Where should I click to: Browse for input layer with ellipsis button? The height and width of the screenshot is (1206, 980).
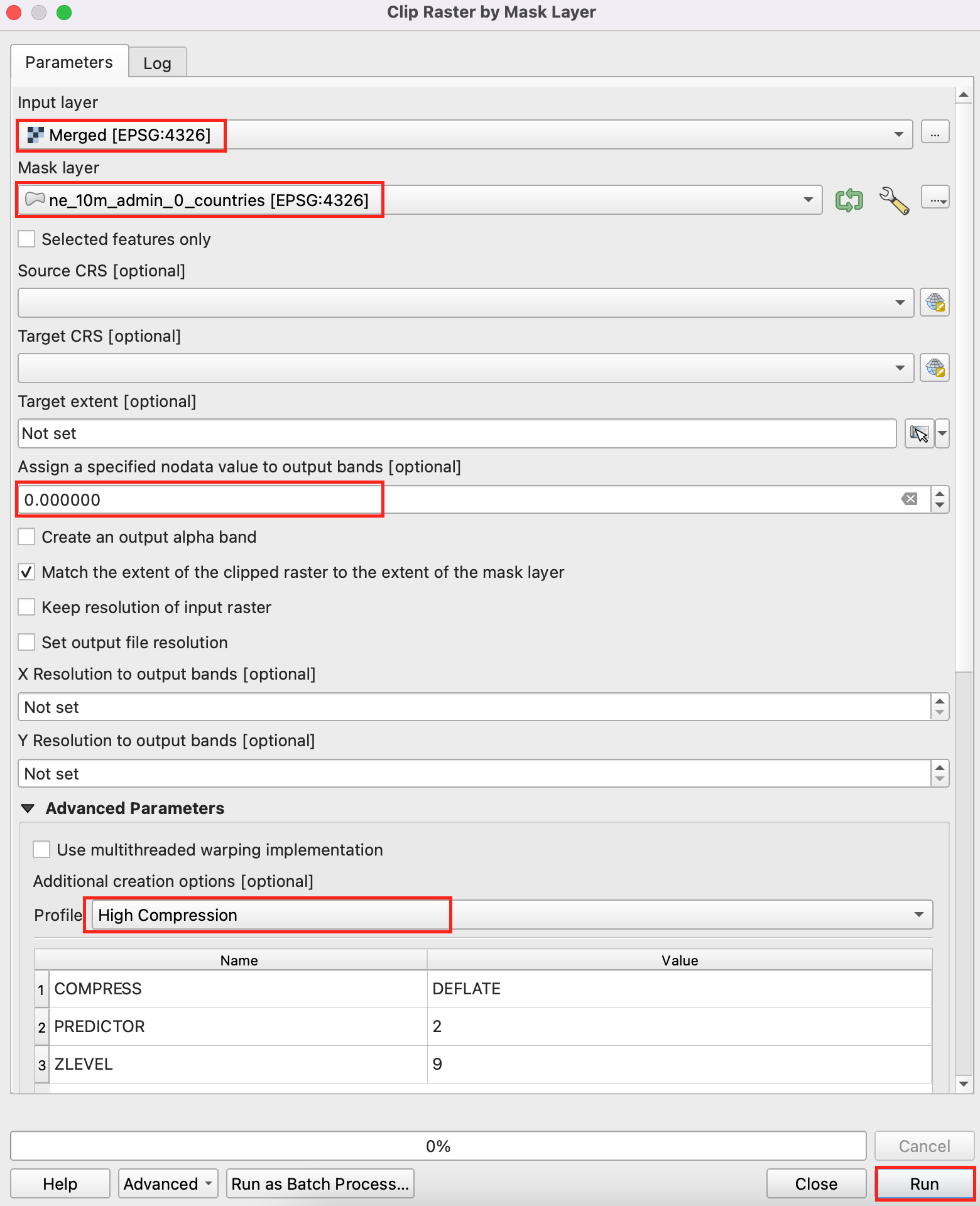(x=935, y=133)
